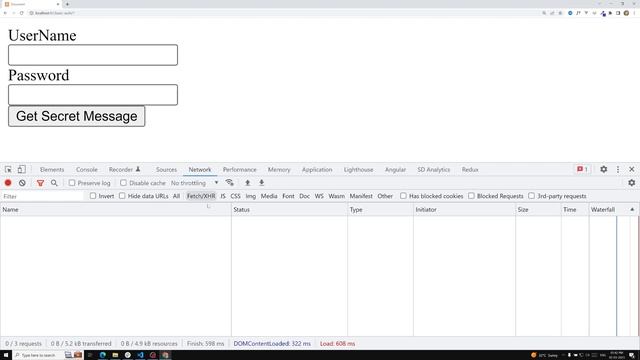Click the Windows Start button
The width and height of the screenshot is (640, 360).
click(6, 355)
